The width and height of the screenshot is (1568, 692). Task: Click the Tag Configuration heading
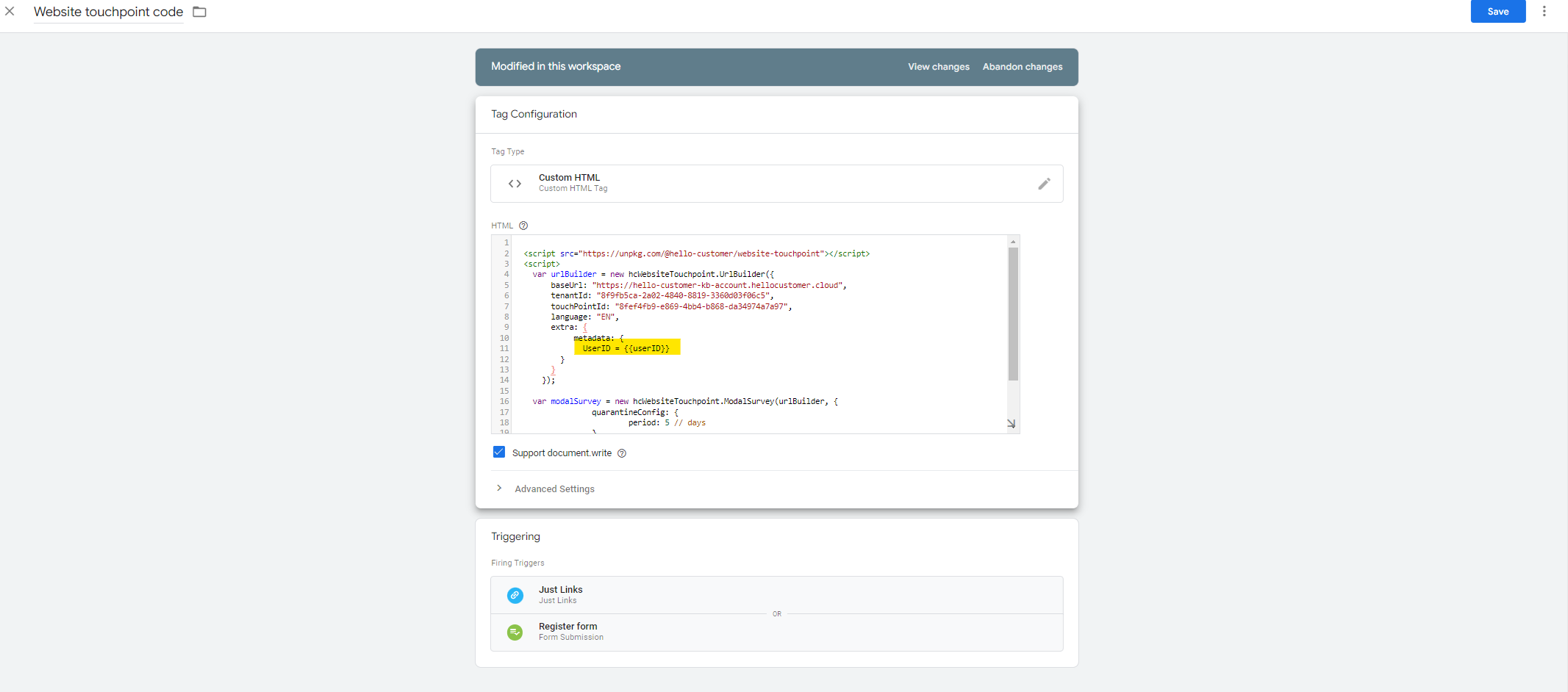[x=534, y=114]
